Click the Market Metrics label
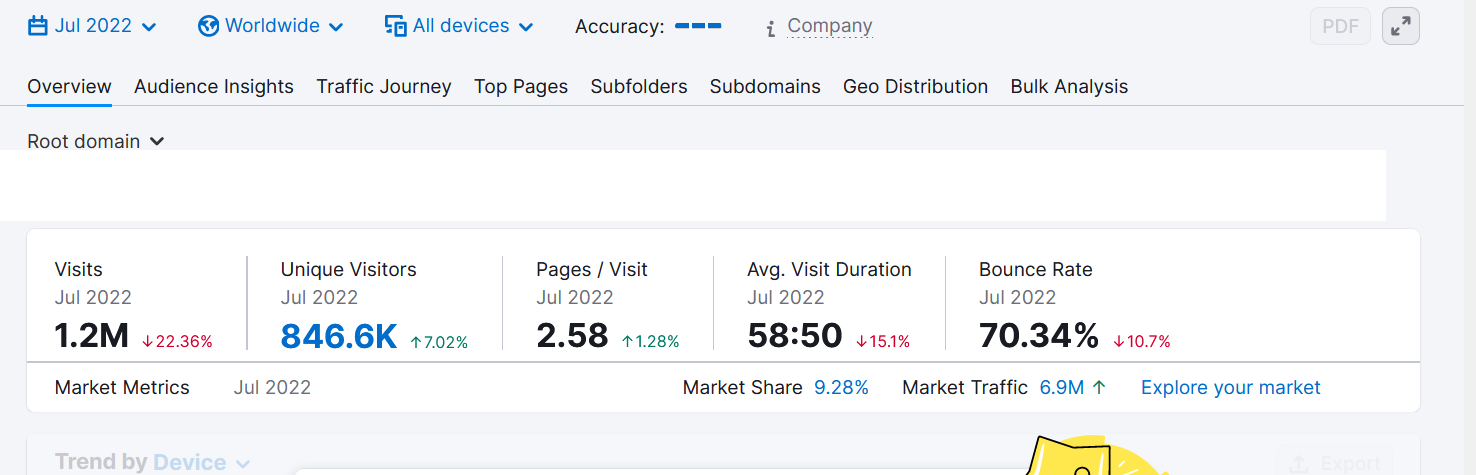Image resolution: width=1476 pixels, height=475 pixels. coord(122,388)
